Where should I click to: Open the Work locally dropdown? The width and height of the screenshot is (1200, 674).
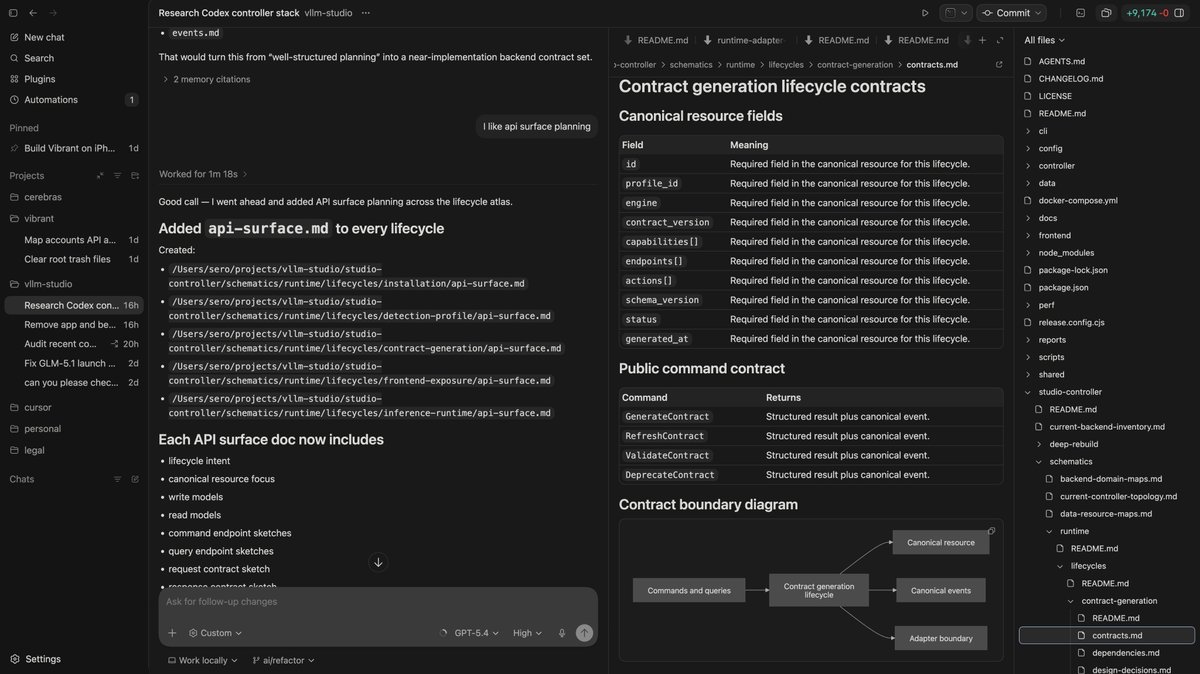(x=202, y=660)
